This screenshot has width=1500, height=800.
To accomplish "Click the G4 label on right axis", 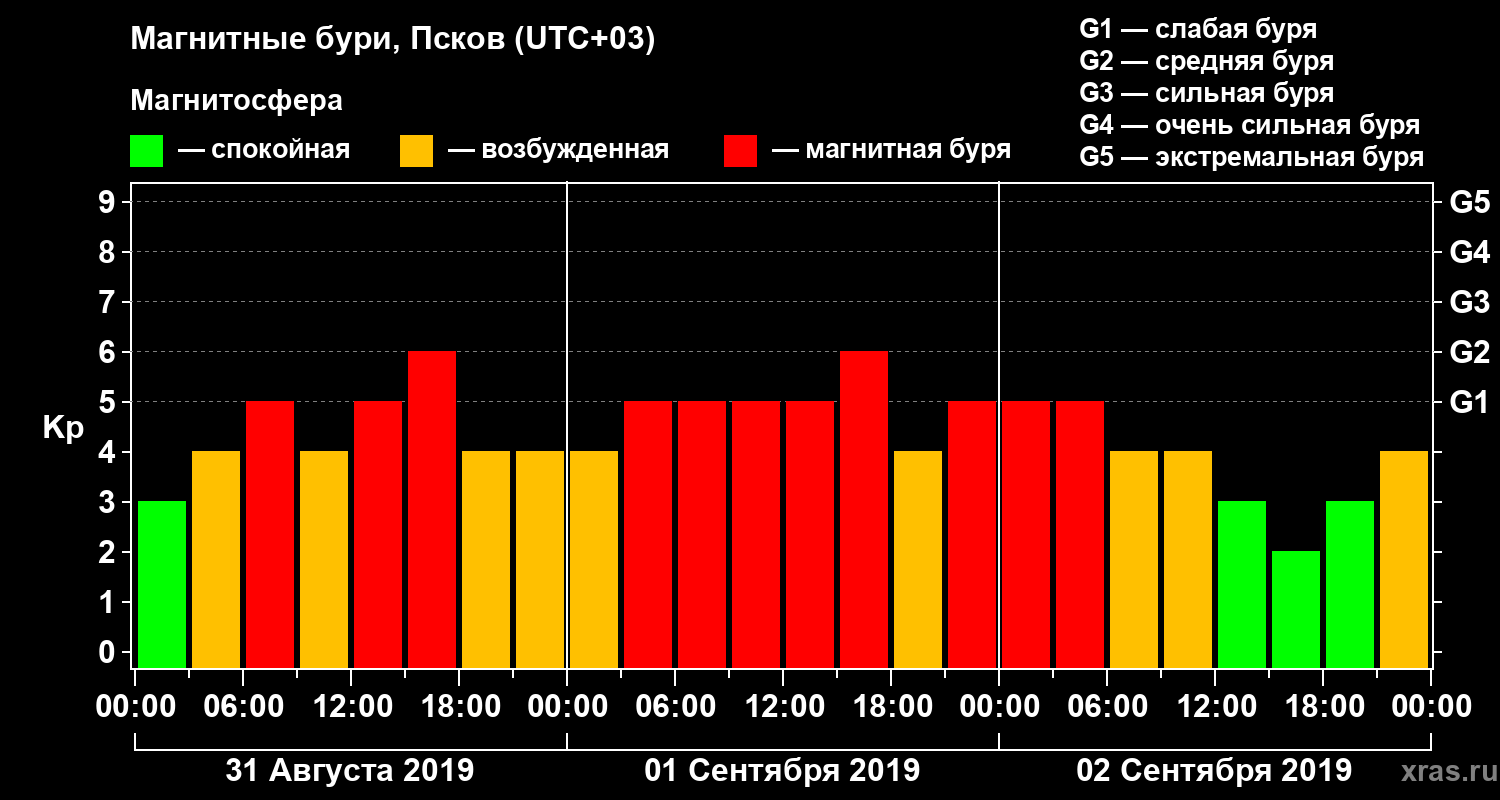I will coord(1469,252).
